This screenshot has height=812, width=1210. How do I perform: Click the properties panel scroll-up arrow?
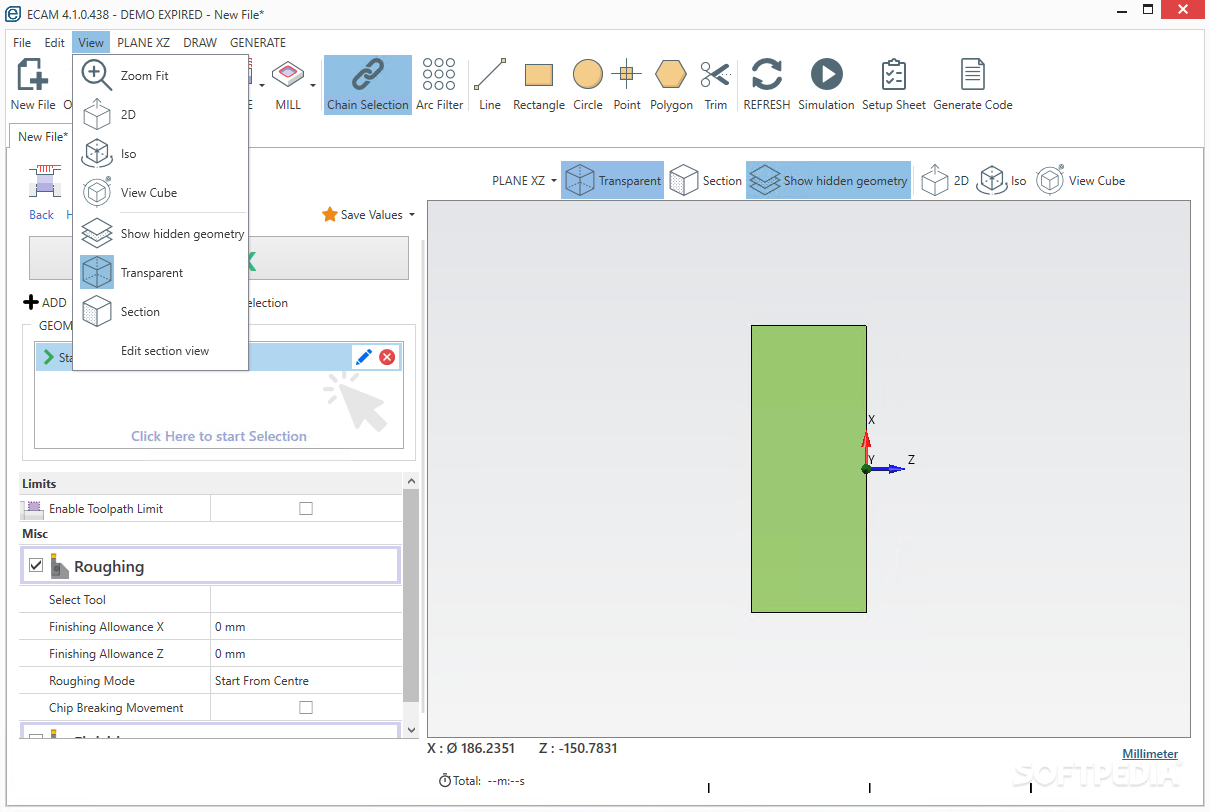tap(411, 482)
